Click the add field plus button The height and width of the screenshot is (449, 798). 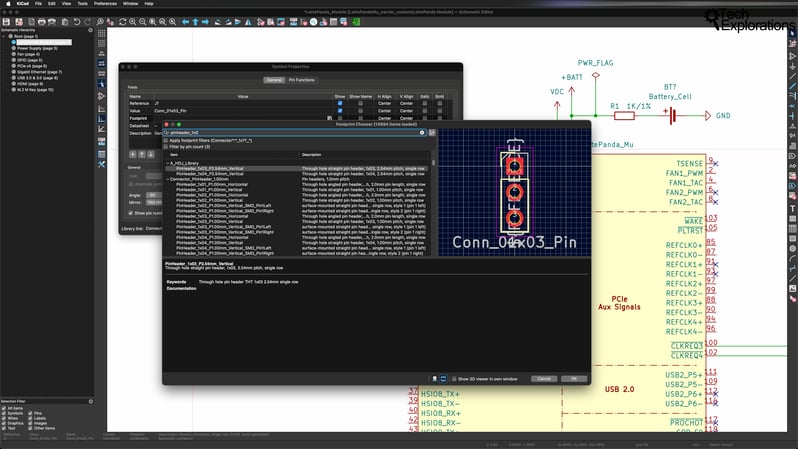coord(132,154)
